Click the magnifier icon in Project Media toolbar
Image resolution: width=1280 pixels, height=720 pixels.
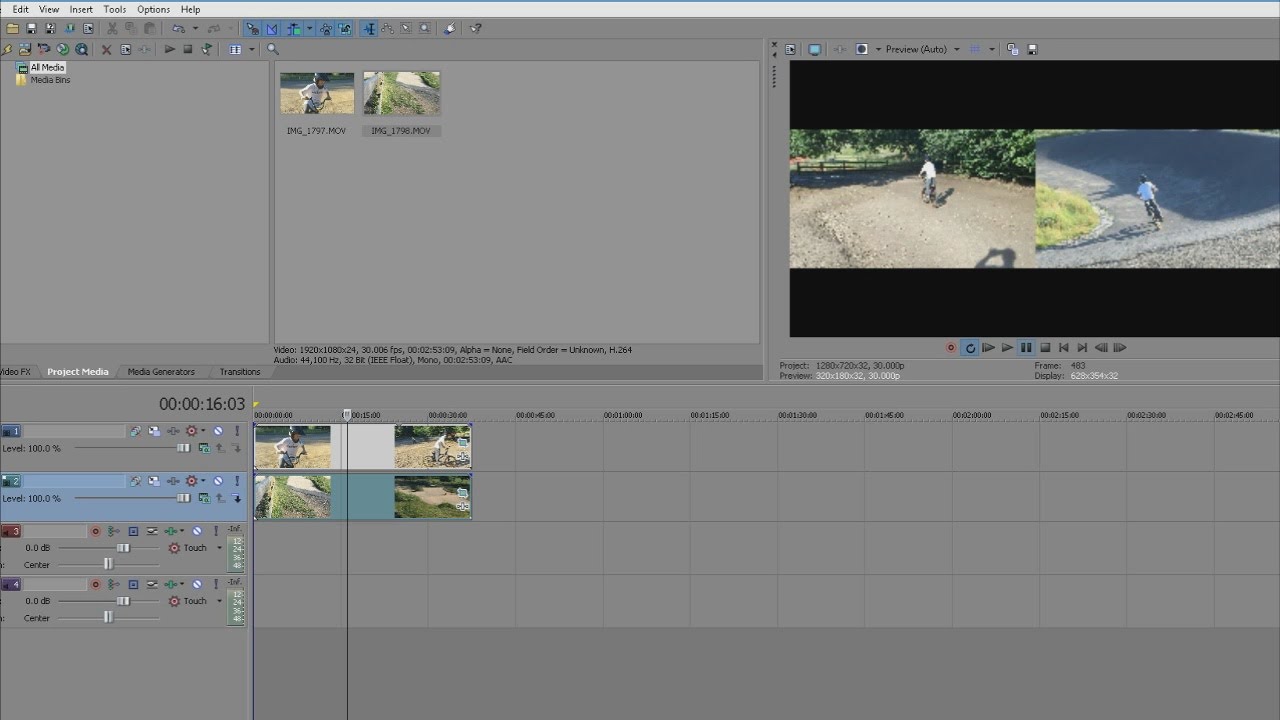click(272, 49)
